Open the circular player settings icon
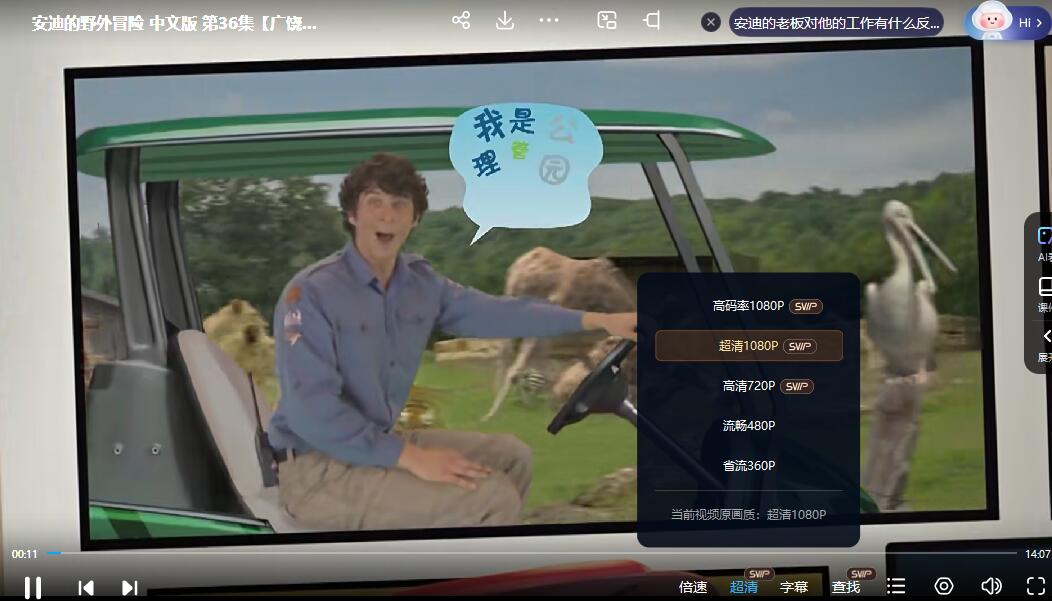 943,586
